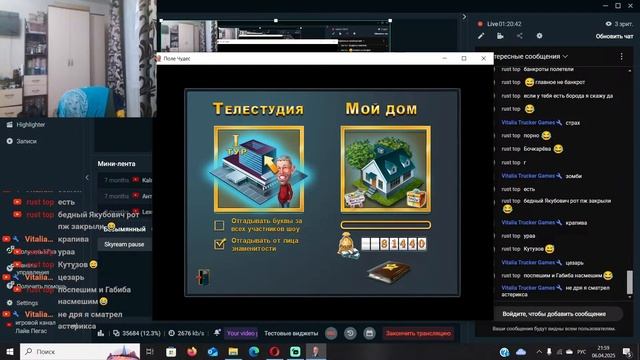Click the help question mark tray icon
The width and height of the screenshot is (640, 360).
tap(504, 351)
